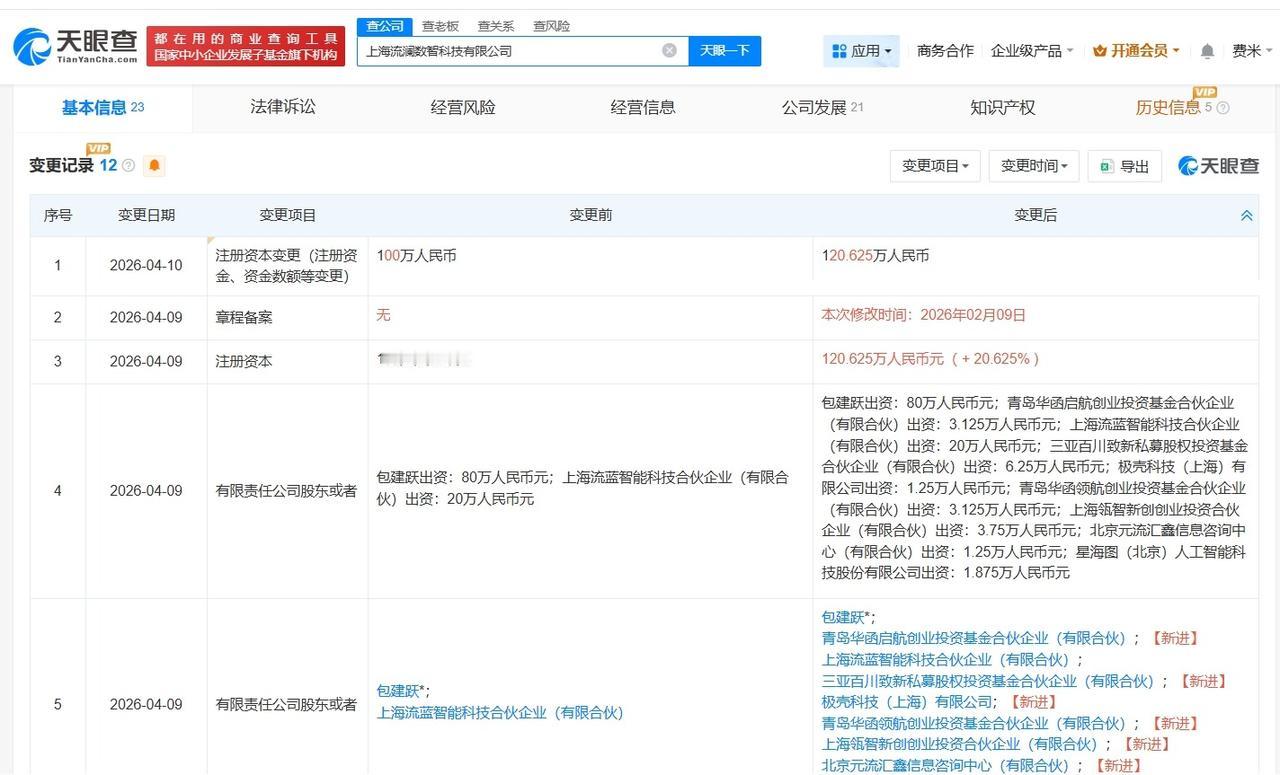Open the 变更时间 dropdown
This screenshot has height=775, width=1280.
point(1033,166)
